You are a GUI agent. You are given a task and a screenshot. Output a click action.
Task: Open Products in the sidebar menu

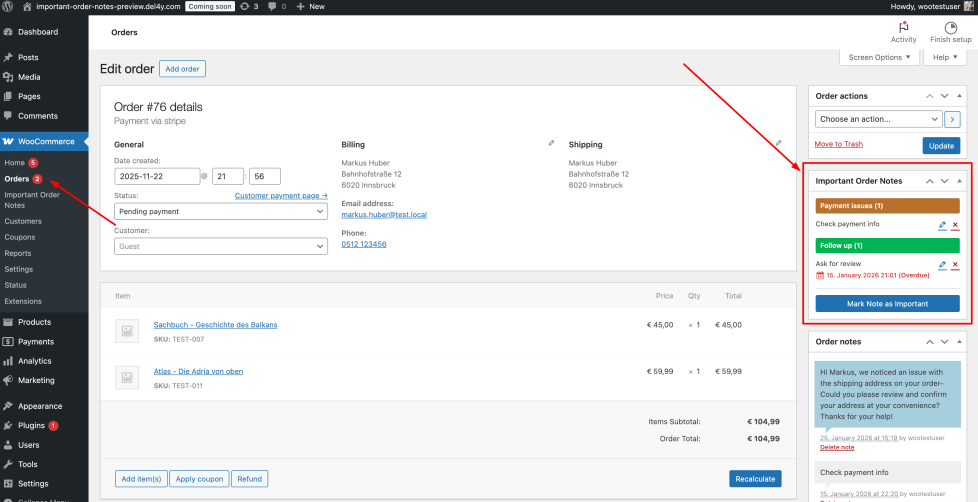coord(34,322)
